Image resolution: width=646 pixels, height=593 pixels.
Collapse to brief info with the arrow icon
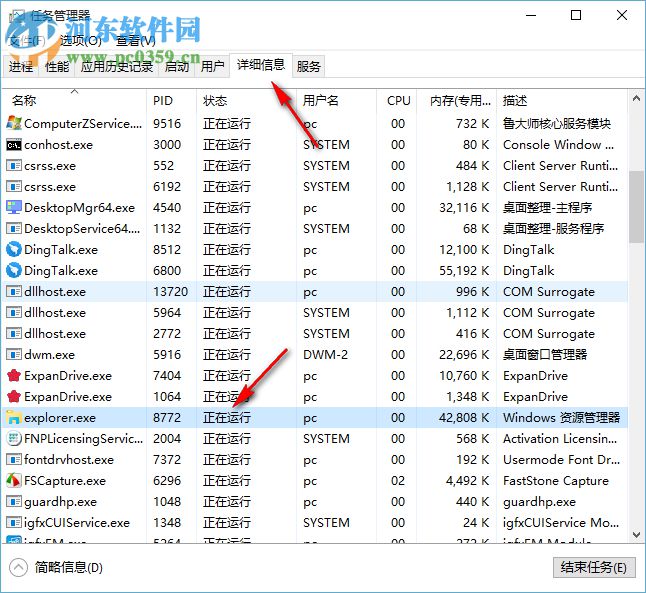pos(19,568)
